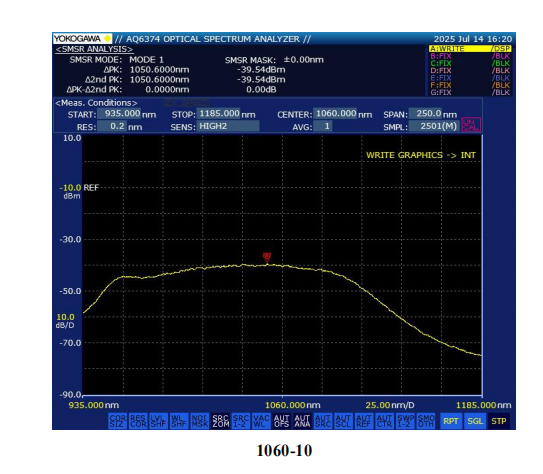
Task: Click the 1185.000nm stop axis label
Action: (483, 405)
